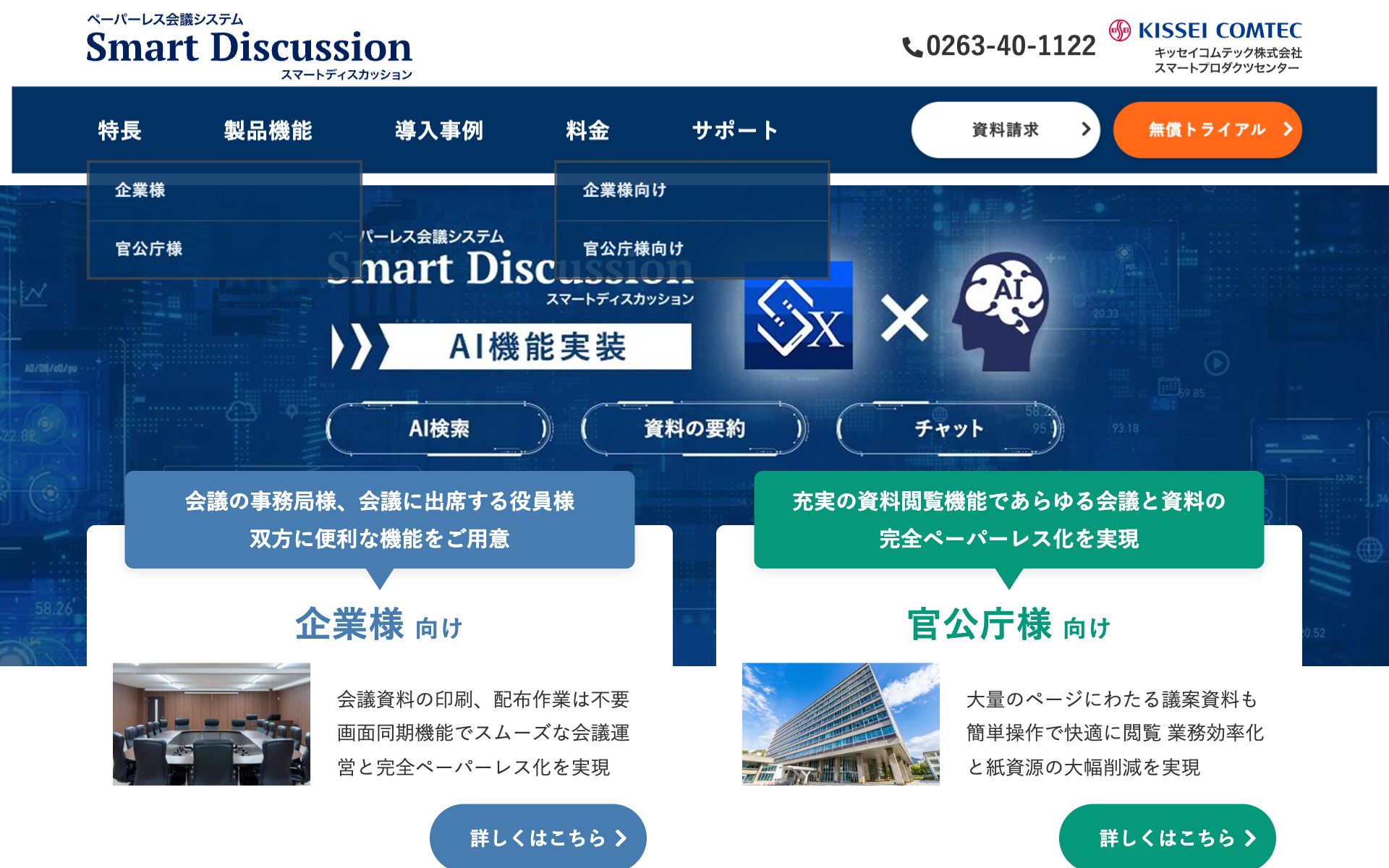Open the 料金 menu
Image resolution: width=1389 pixels, height=868 pixels.
click(x=587, y=130)
